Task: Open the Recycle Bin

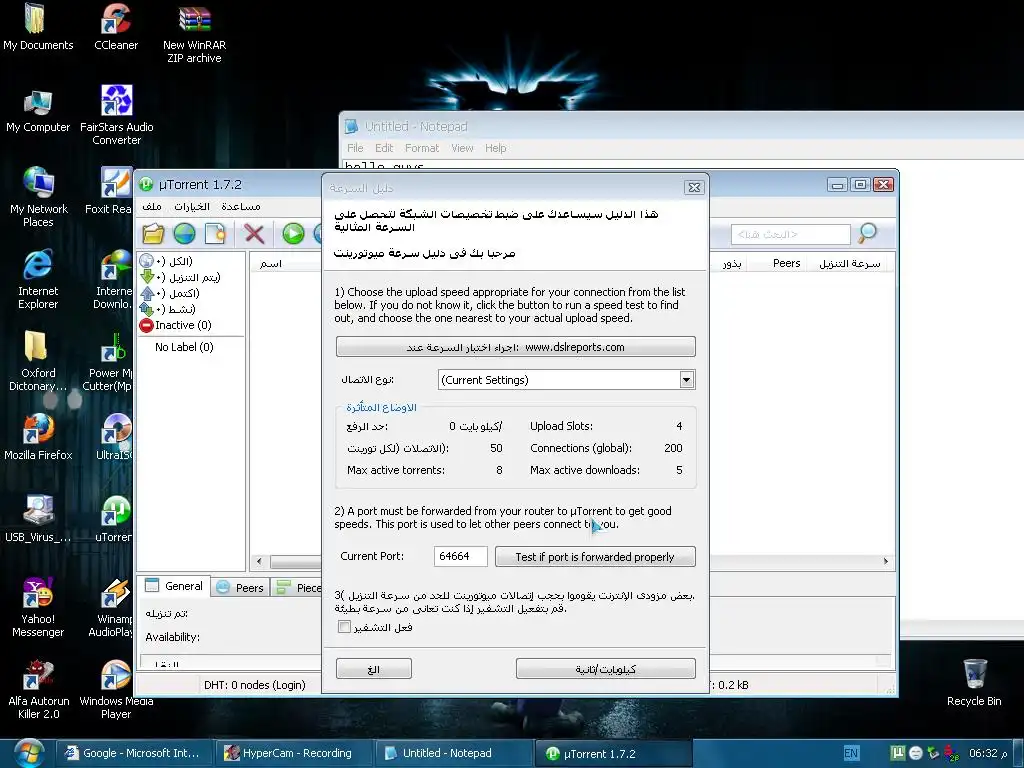Action: [x=974, y=683]
